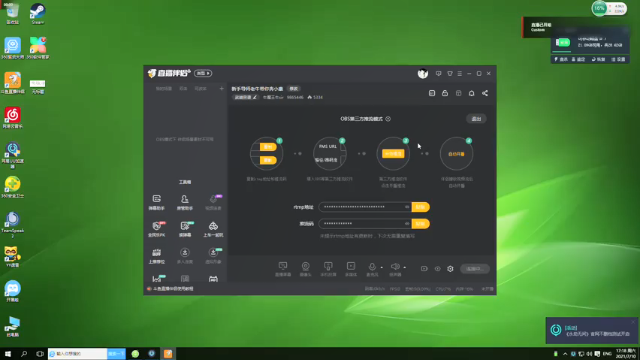Click the 退出 exit OBS mode button
Viewport: 640px width, 360px height.
(x=476, y=119)
